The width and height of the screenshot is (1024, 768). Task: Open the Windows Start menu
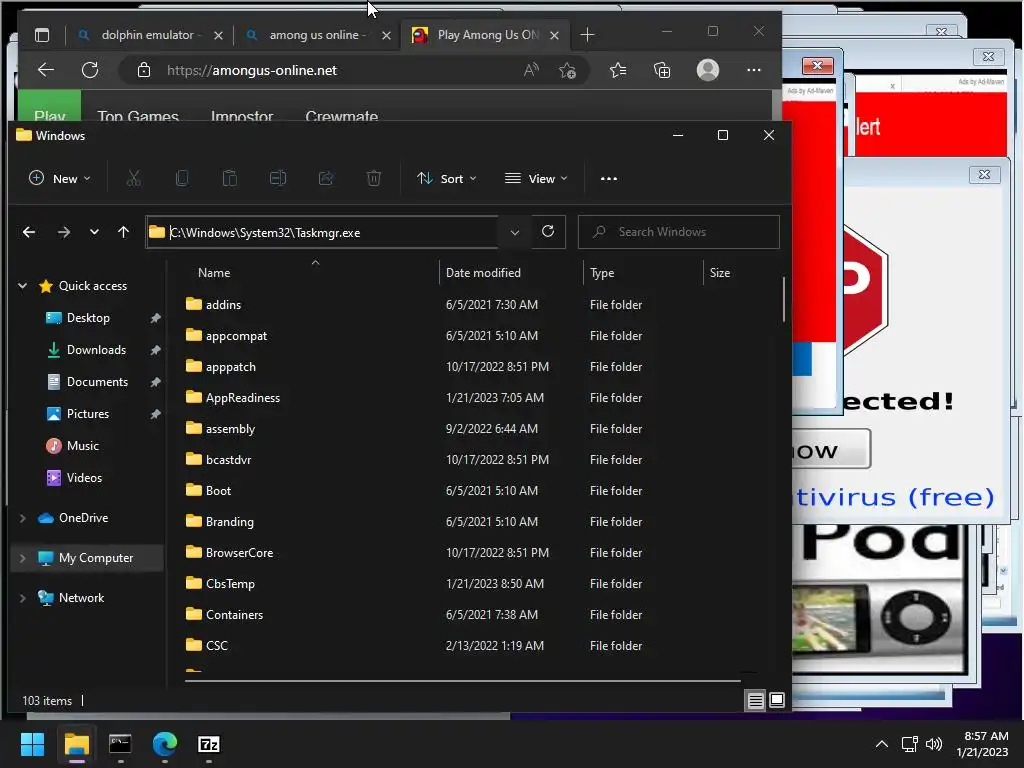pos(32,744)
